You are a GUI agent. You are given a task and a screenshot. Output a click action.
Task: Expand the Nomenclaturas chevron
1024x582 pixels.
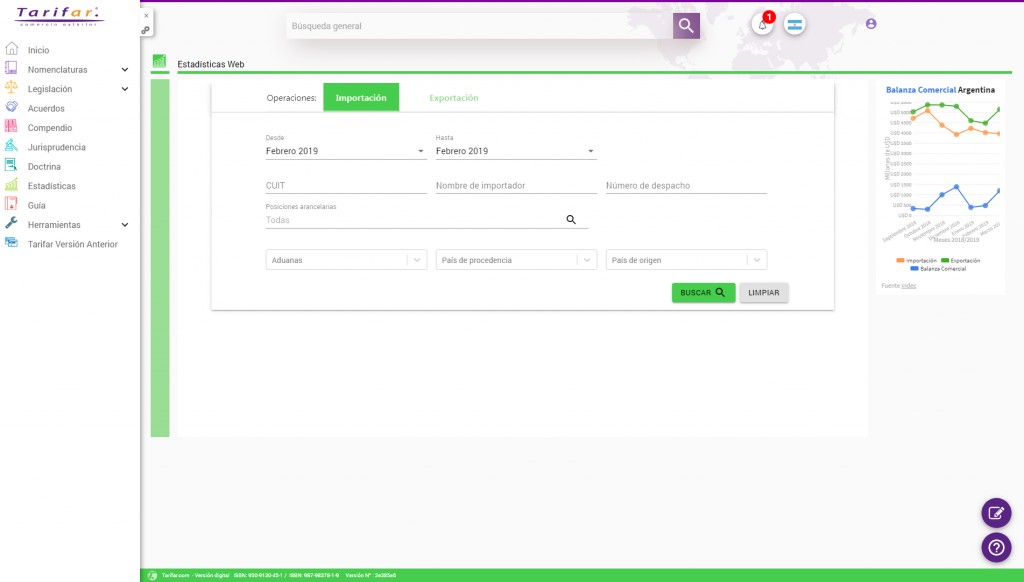125,69
